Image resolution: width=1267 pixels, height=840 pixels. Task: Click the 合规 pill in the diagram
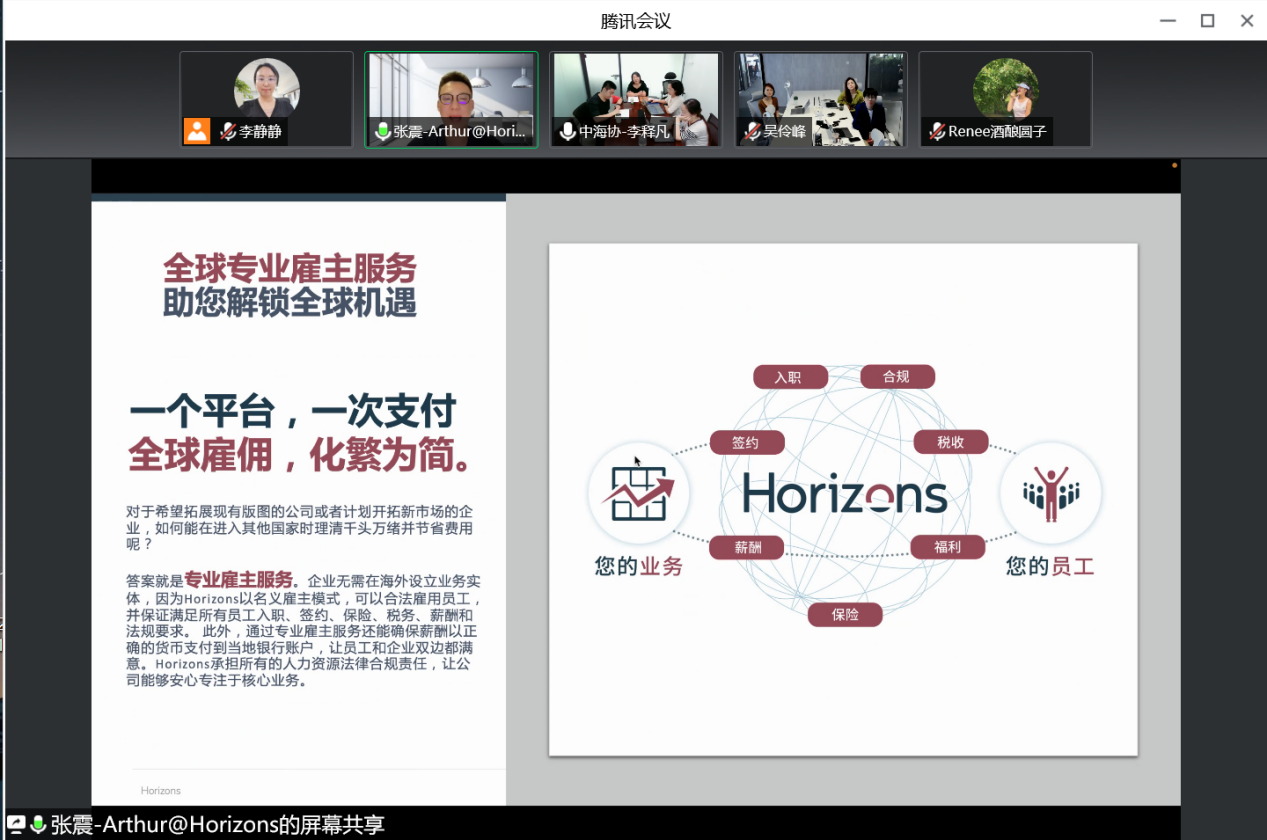[x=897, y=376]
